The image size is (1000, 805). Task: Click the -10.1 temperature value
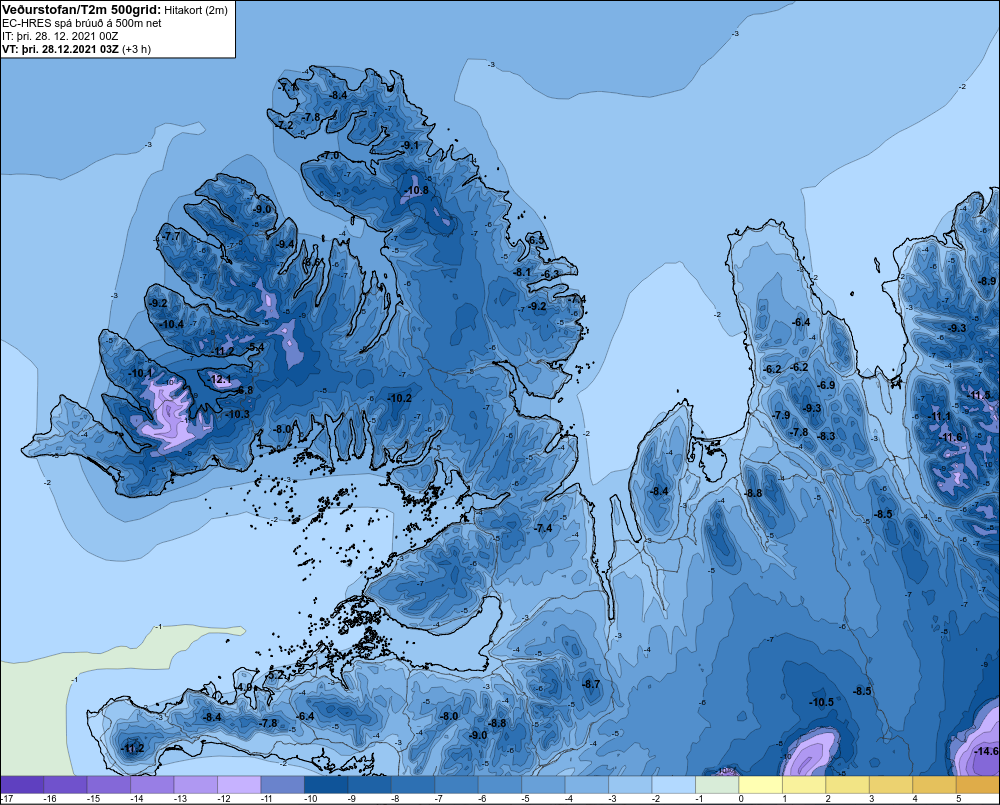click(x=141, y=373)
